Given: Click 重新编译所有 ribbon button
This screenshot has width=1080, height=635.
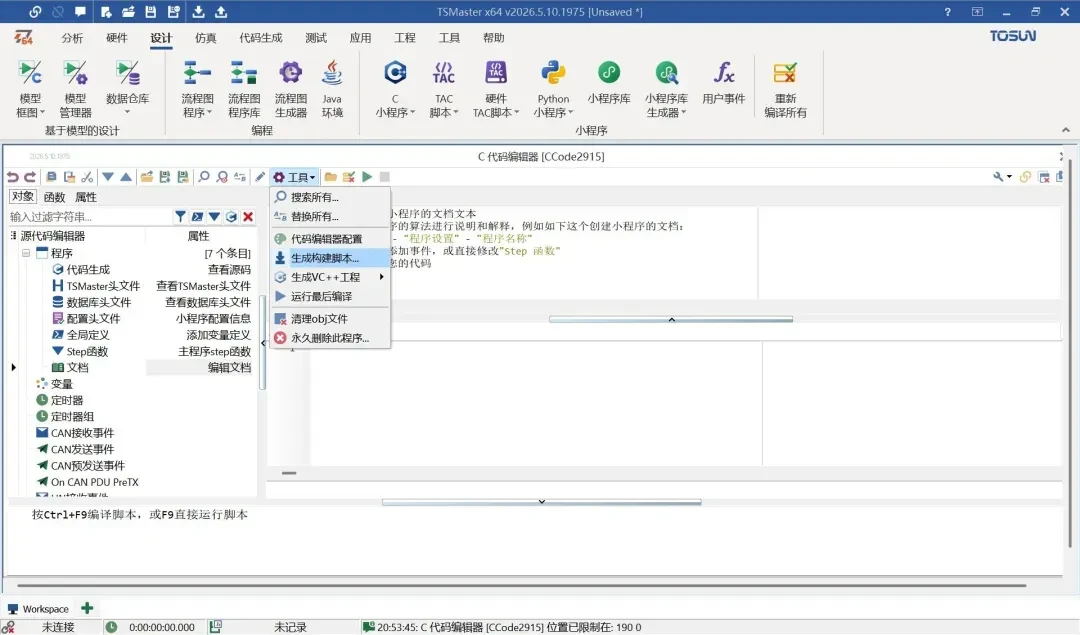Looking at the screenshot, I should coord(785,89).
